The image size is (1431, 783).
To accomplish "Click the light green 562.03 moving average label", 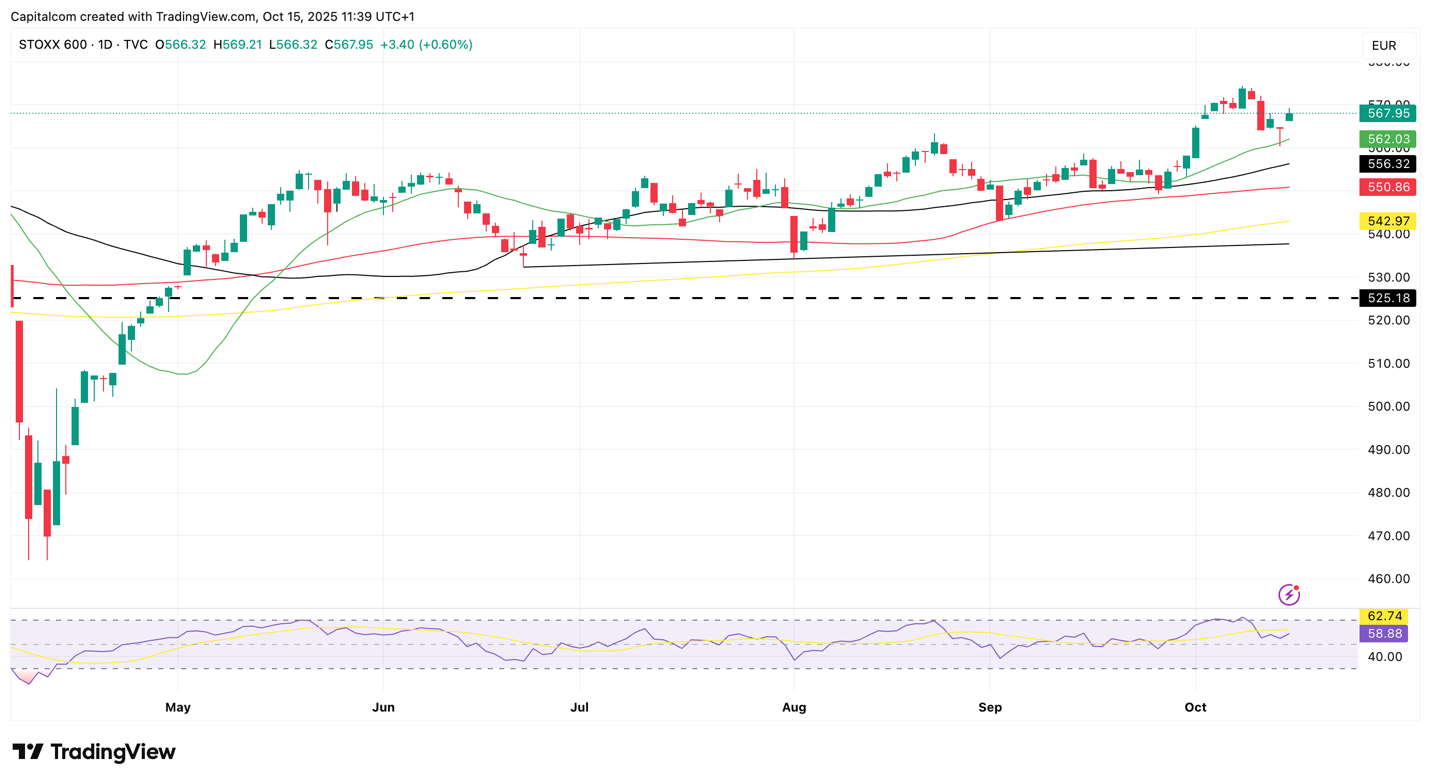I will 1387,139.
